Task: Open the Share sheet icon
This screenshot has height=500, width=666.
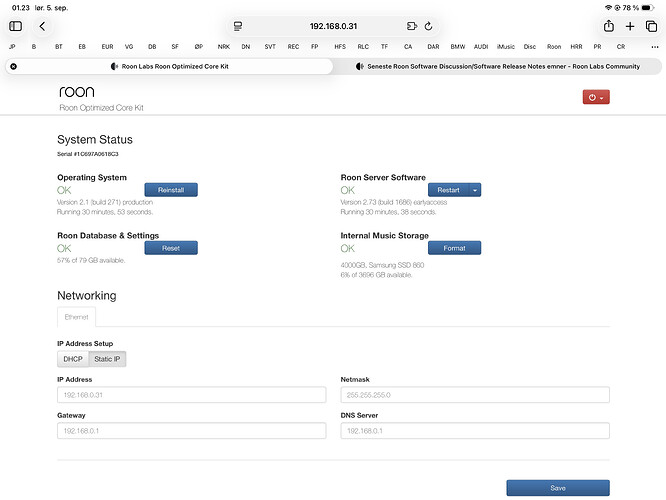Action: [609, 26]
